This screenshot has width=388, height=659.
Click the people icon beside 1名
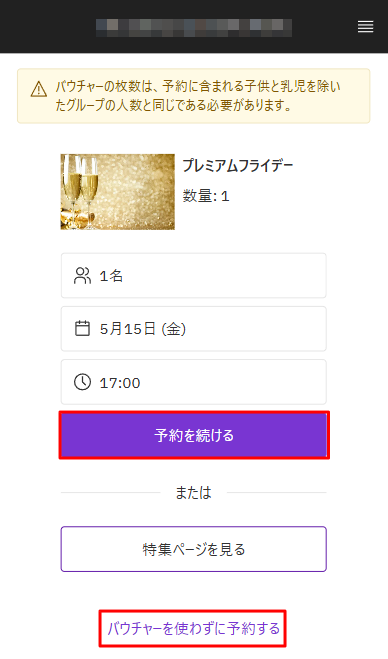coord(82,276)
